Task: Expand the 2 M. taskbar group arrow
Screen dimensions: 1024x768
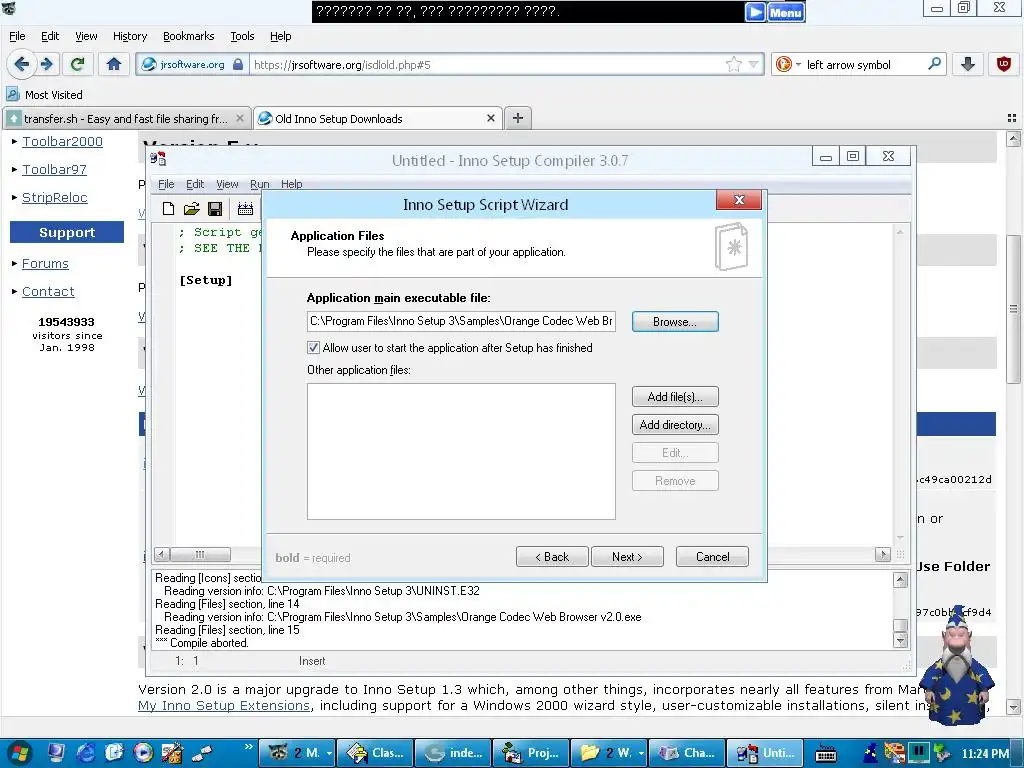Action: point(329,754)
